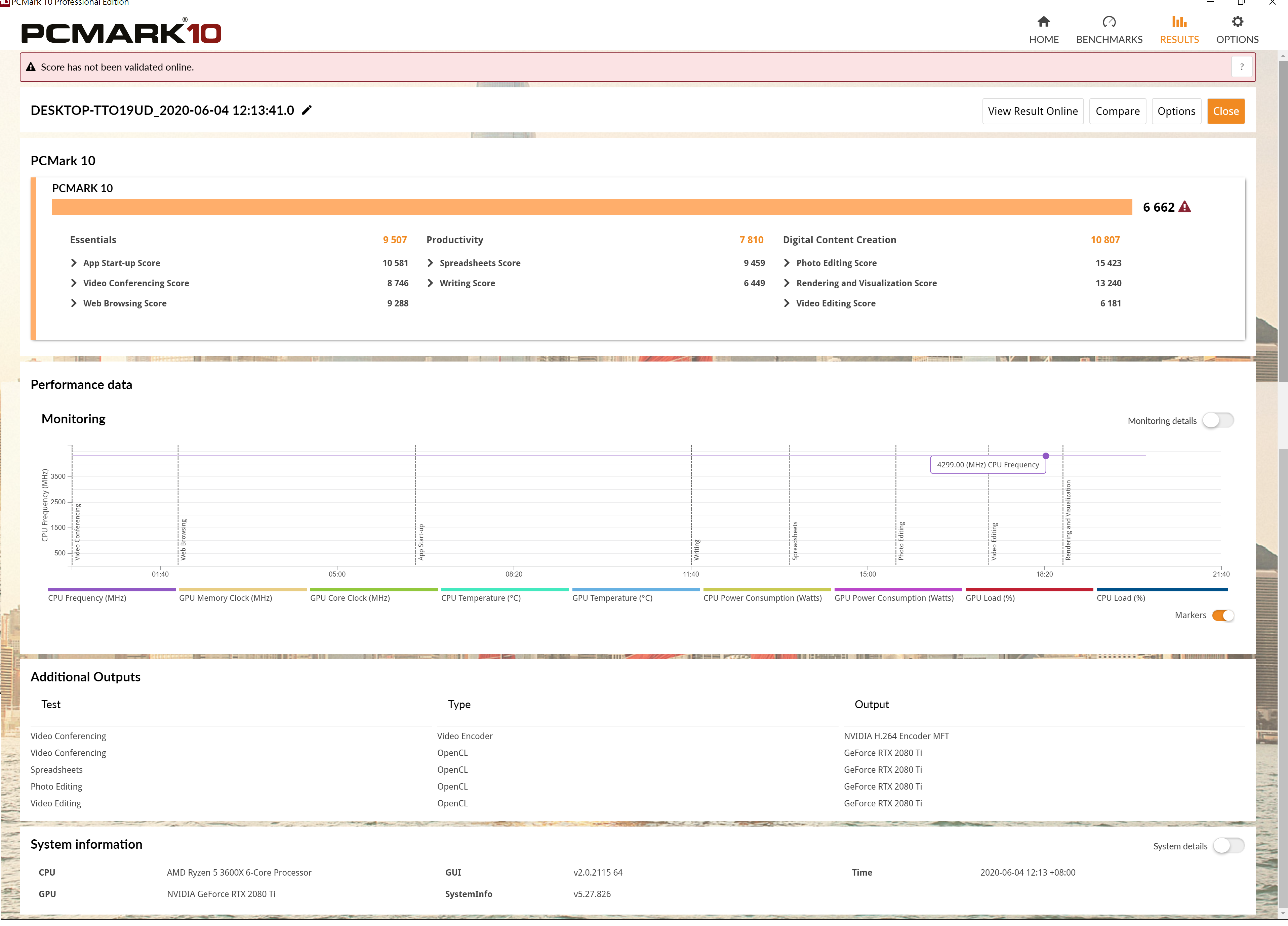Click the Photo Editing marker line on chart
Image resolution: width=1288 pixels, height=926 pixels.
[x=895, y=505]
